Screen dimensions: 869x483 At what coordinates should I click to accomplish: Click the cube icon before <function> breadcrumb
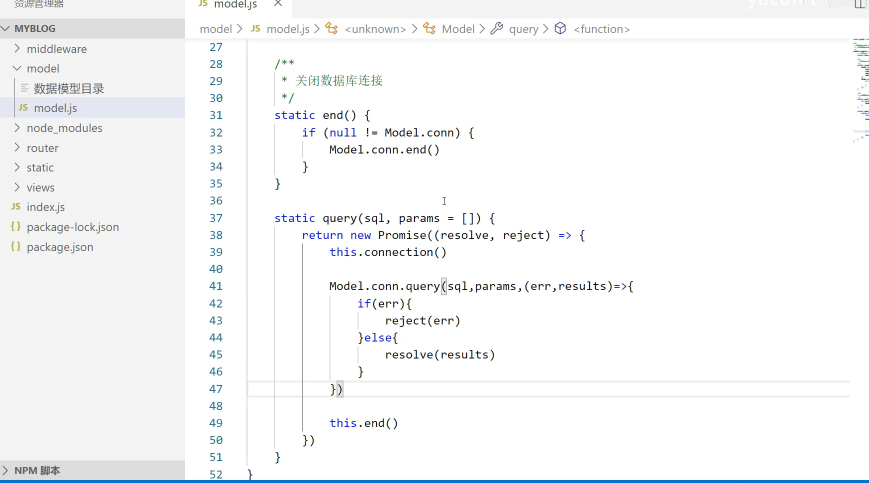pos(560,28)
